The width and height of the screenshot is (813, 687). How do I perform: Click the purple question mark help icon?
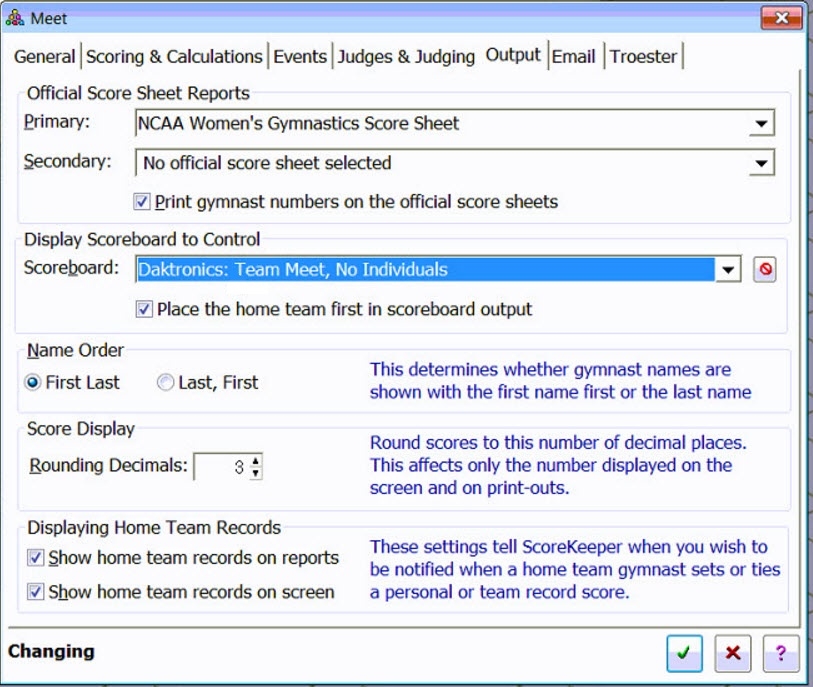780,653
